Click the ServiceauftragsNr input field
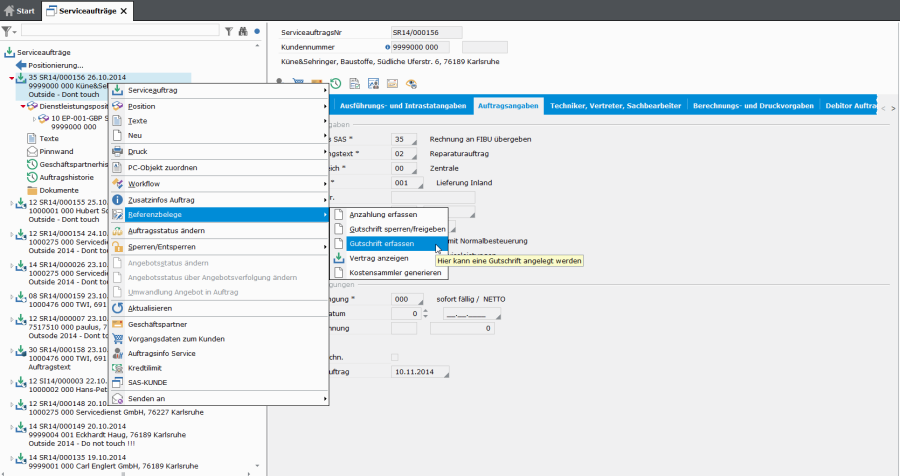The image size is (900, 476). pos(425,32)
